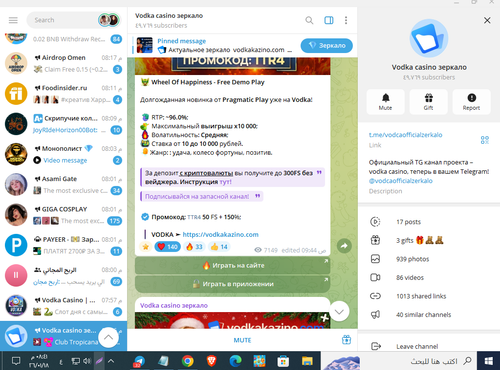
Task: Open the Vodka Casino | ... chat
Action: (x=63, y=306)
